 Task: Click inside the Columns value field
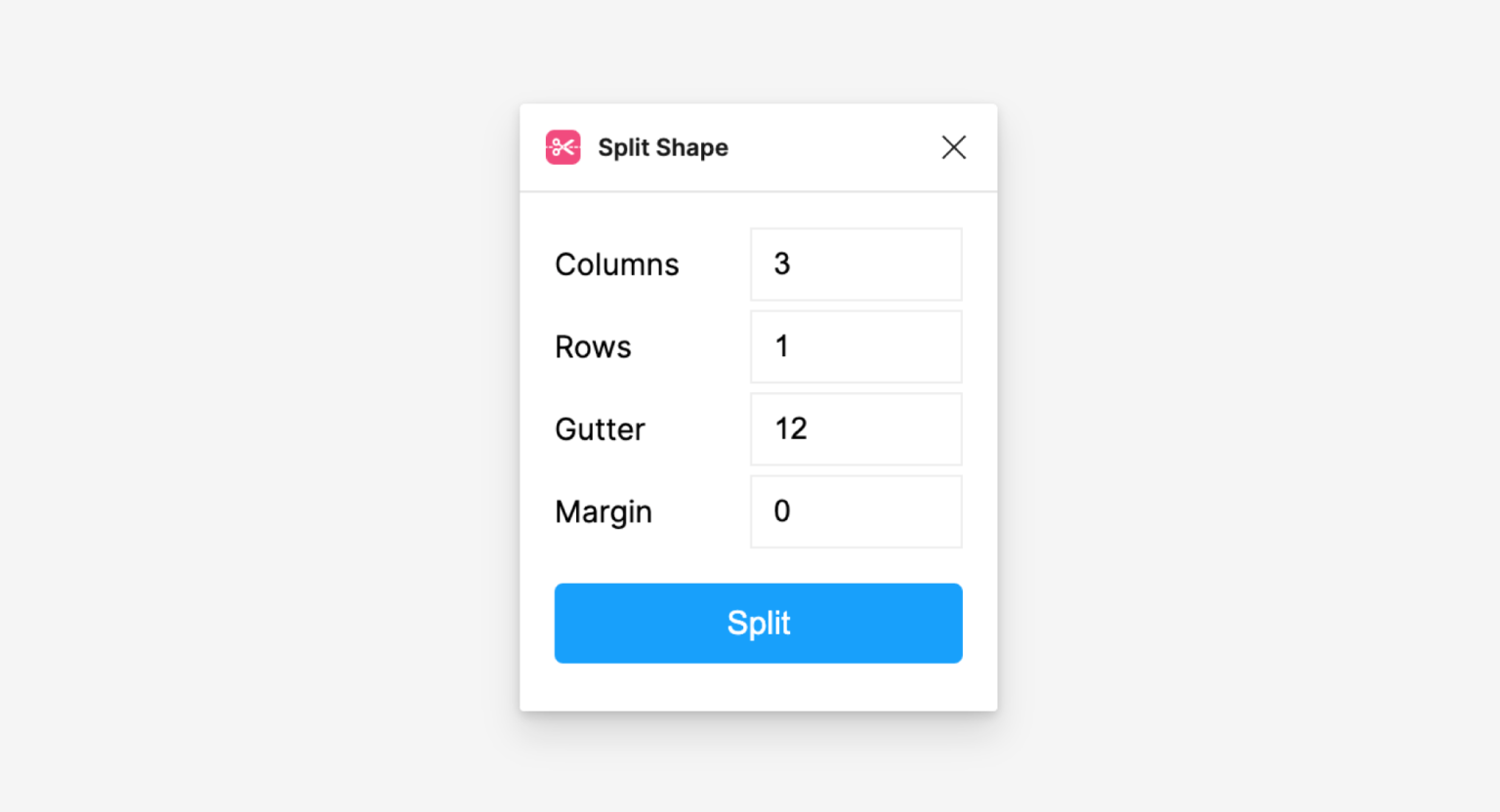click(855, 264)
